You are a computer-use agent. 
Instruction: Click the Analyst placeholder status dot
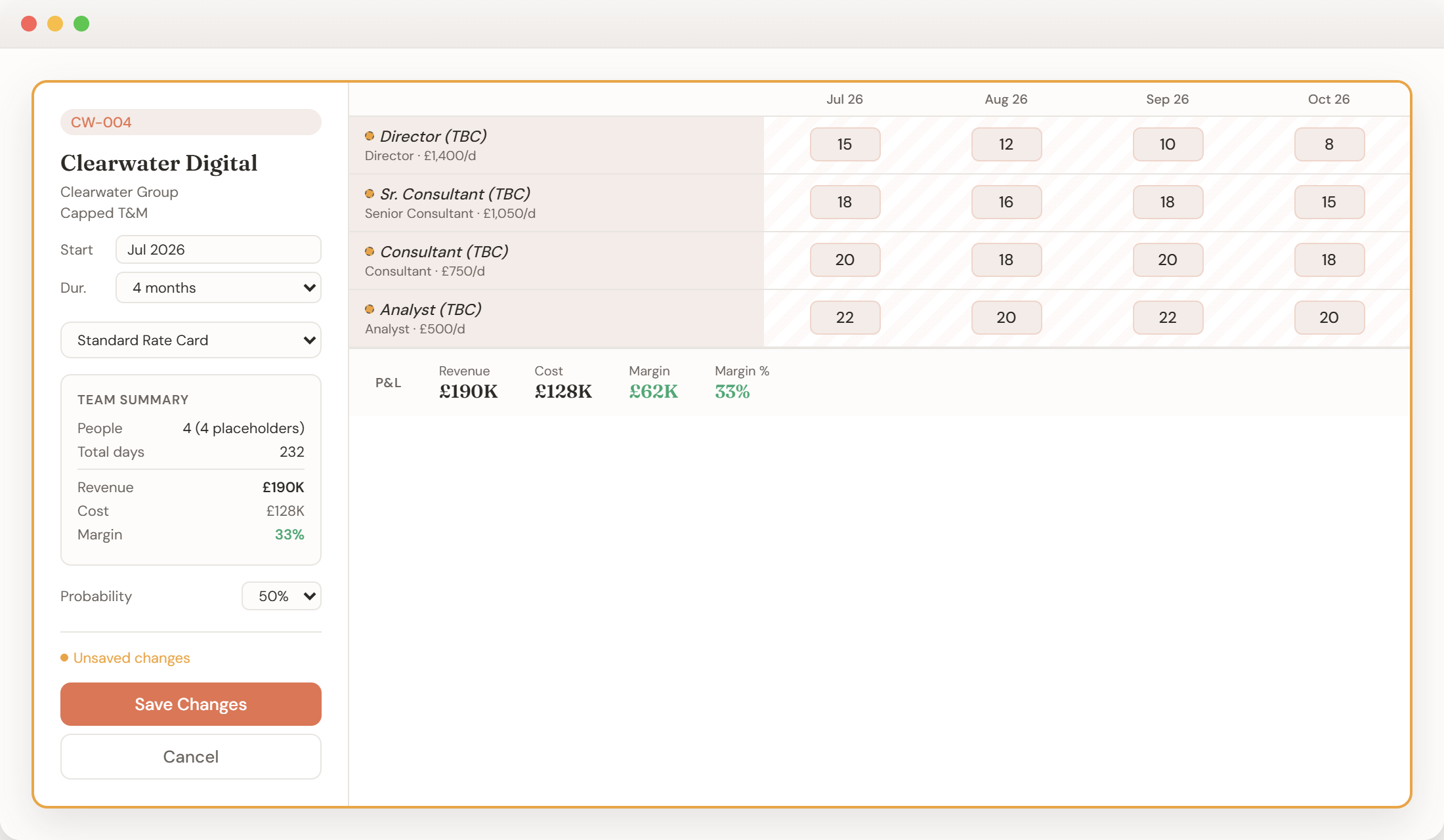coord(370,308)
